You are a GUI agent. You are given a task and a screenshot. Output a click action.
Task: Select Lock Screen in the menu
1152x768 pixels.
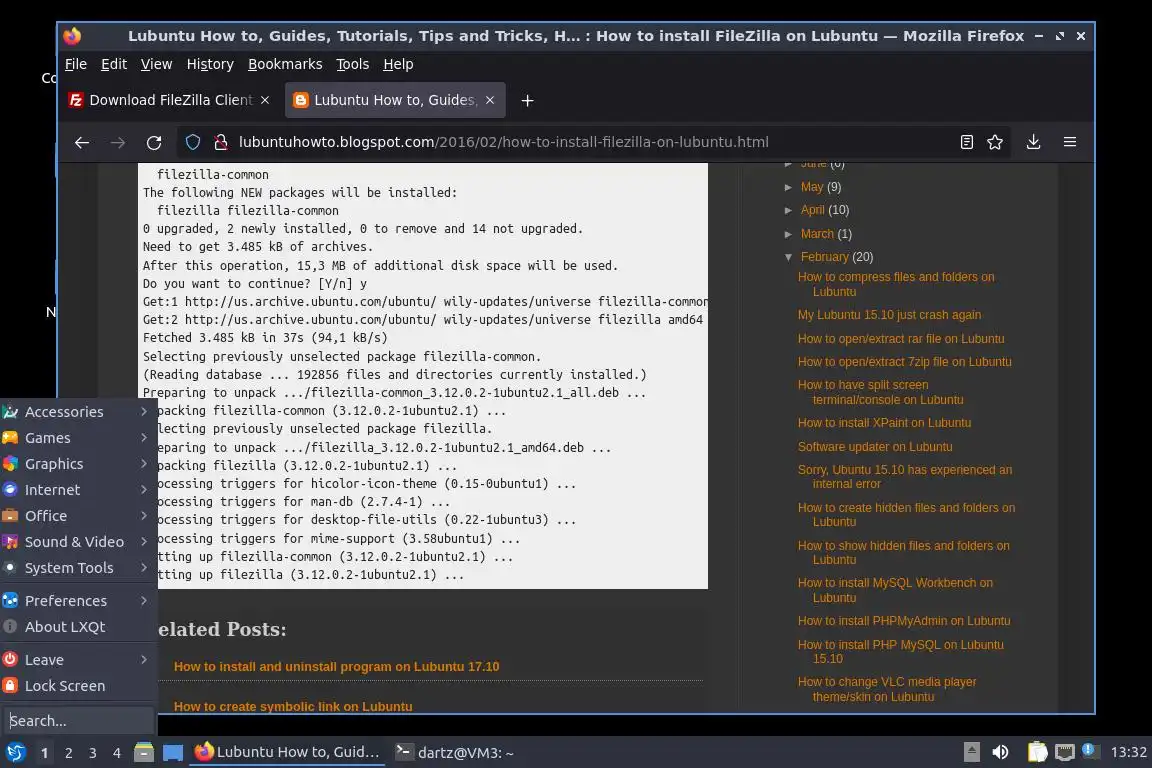coord(79,686)
